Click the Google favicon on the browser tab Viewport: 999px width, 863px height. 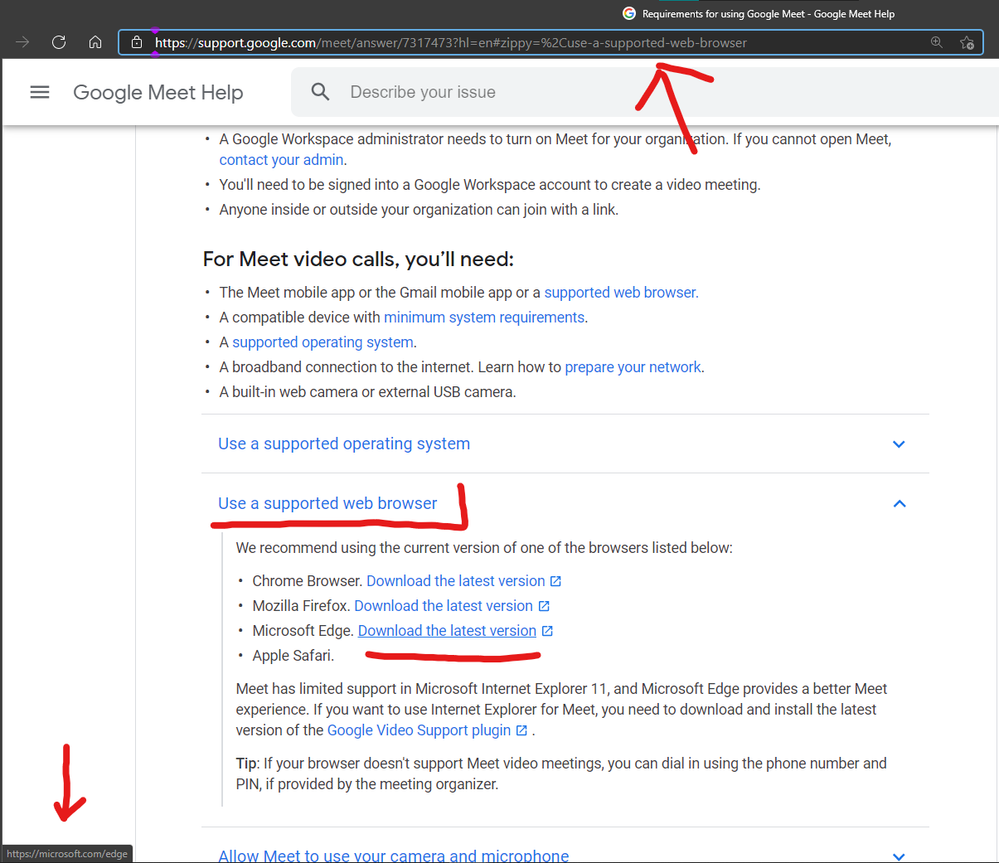tap(629, 13)
